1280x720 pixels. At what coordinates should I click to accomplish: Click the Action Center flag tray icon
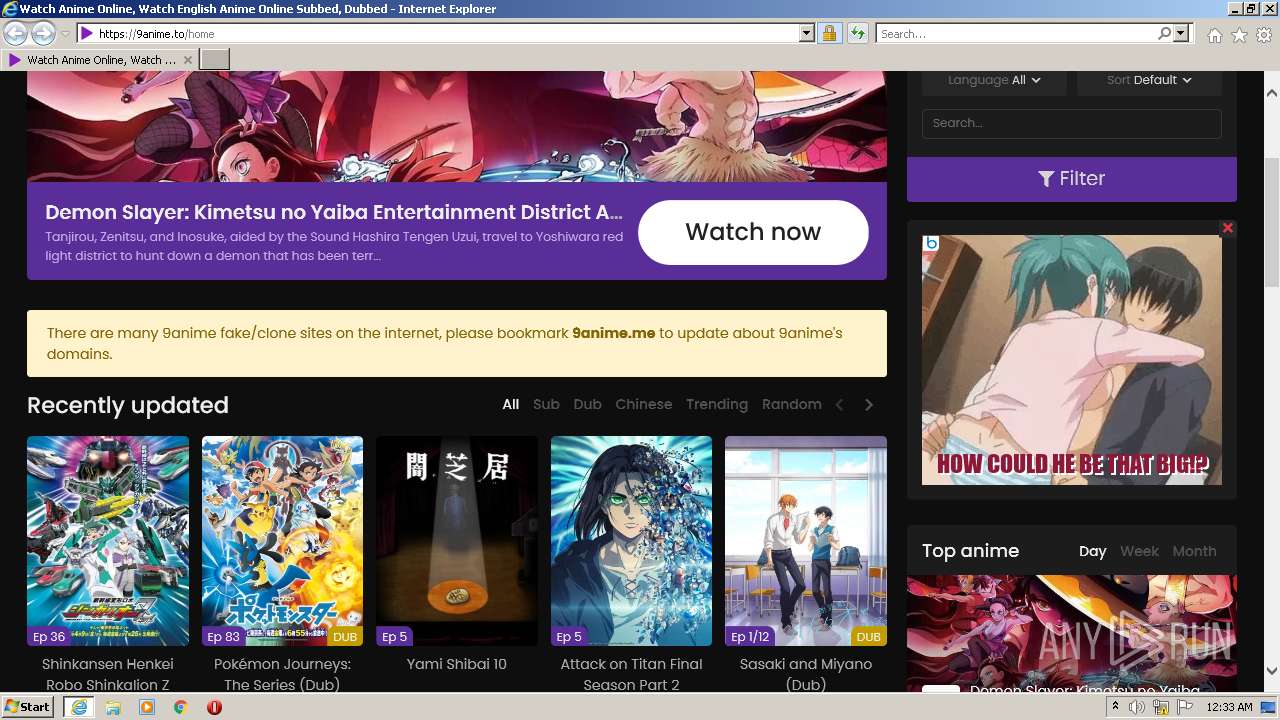1185,707
